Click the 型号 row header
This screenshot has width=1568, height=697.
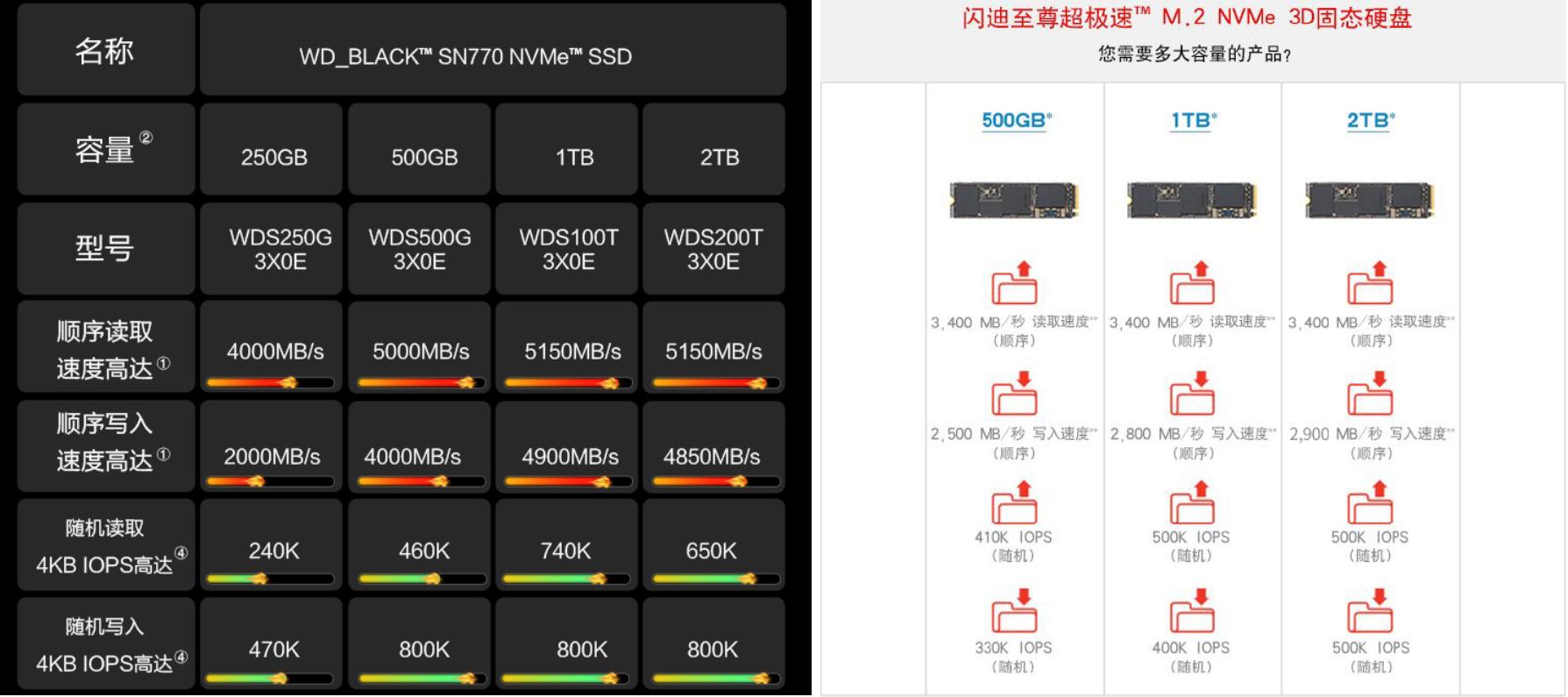pos(106,249)
